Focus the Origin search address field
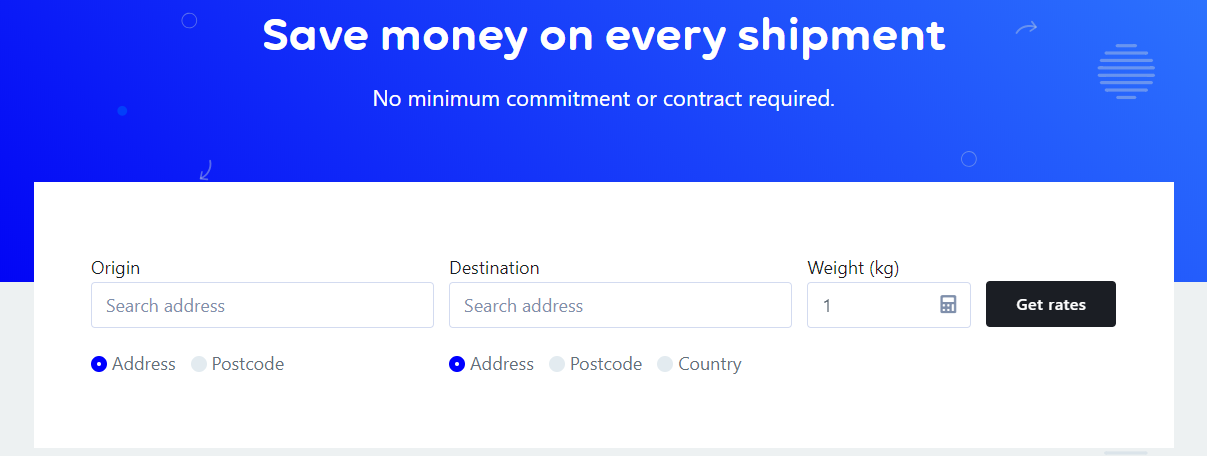The image size is (1207, 456). pos(262,305)
